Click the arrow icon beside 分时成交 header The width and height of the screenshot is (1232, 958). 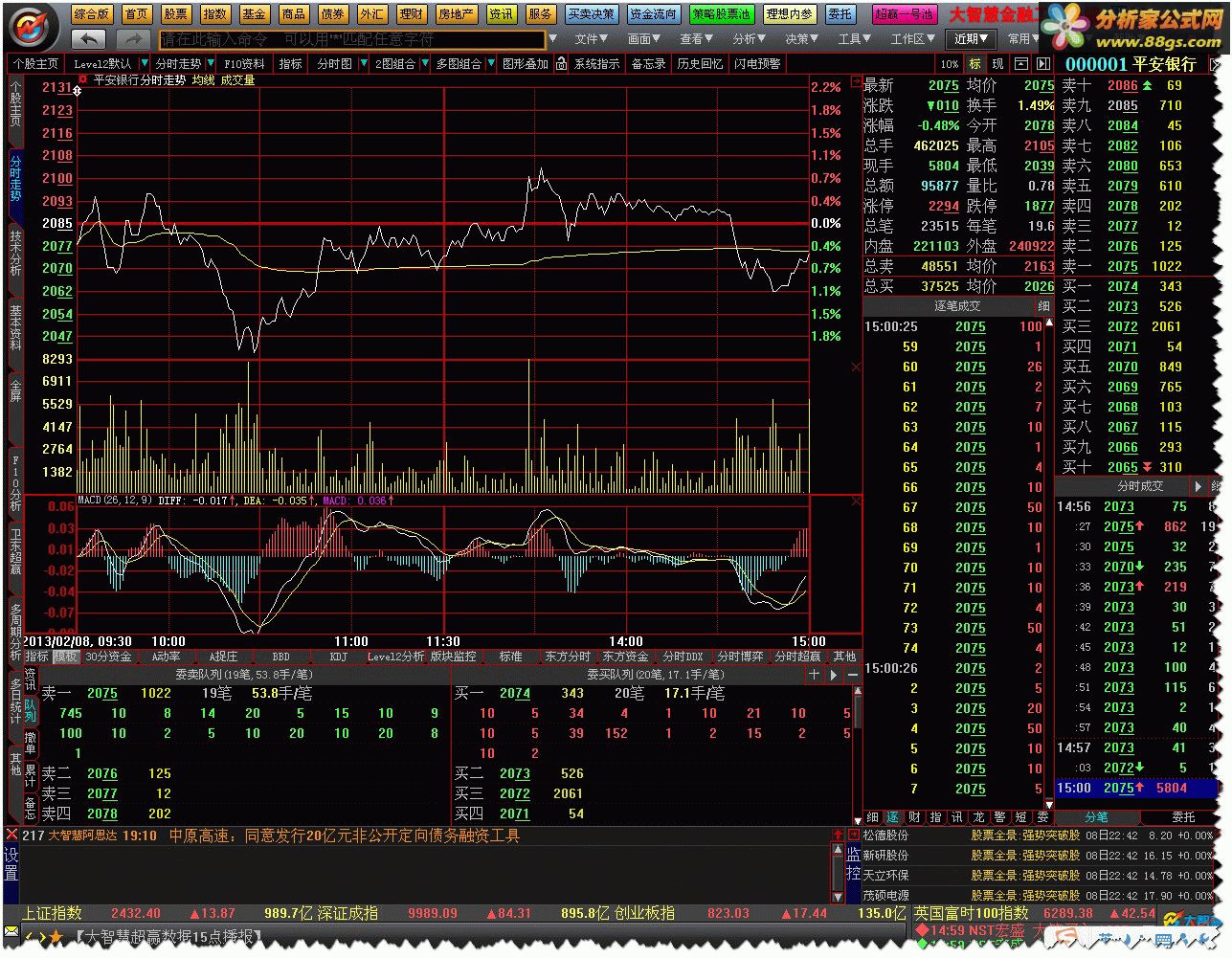click(1198, 486)
